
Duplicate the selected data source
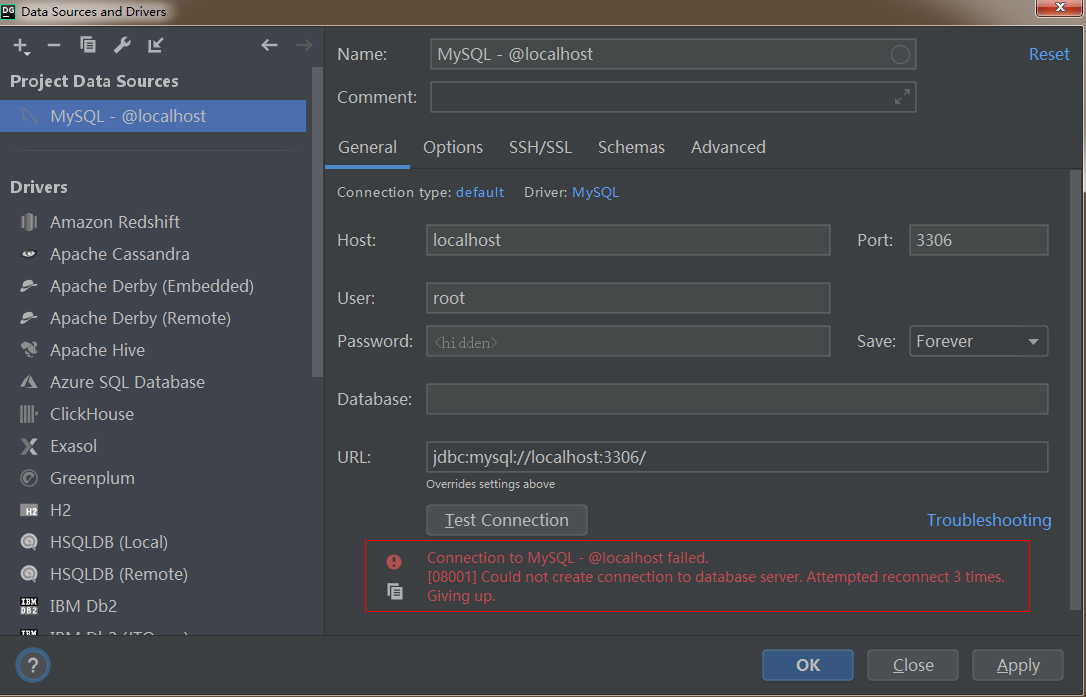(88, 45)
